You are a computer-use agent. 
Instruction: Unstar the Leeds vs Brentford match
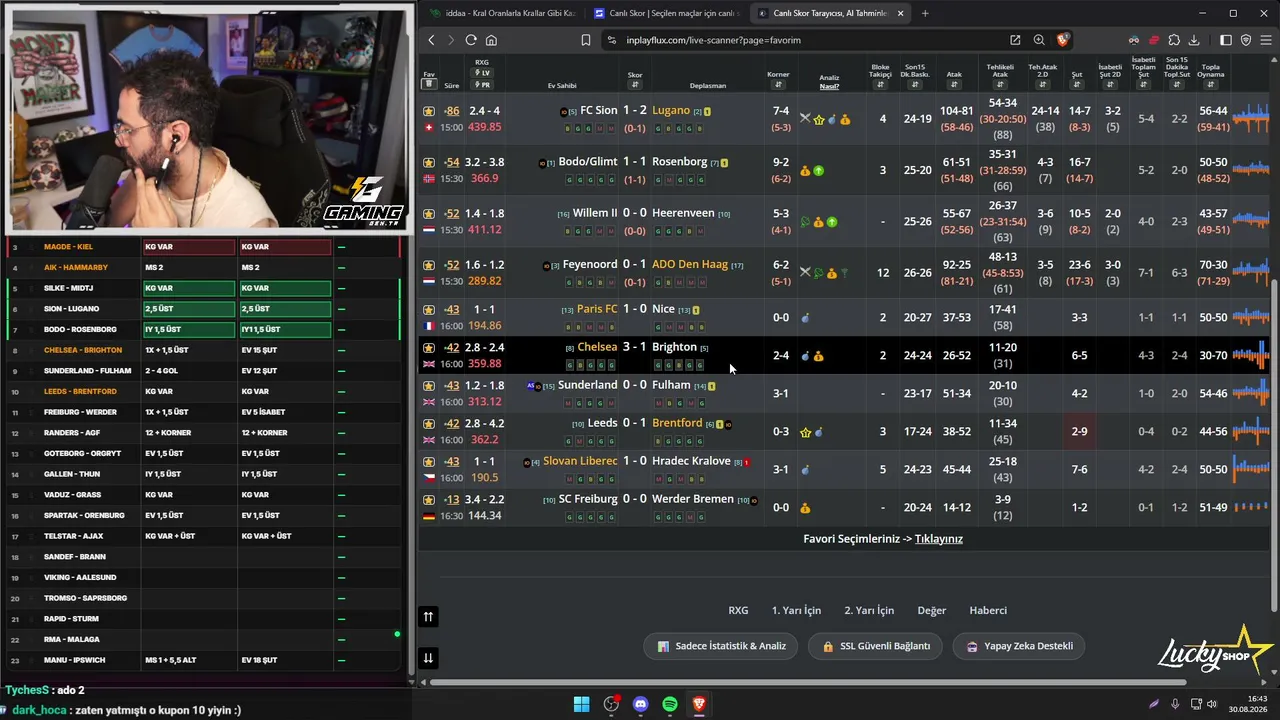click(x=429, y=424)
